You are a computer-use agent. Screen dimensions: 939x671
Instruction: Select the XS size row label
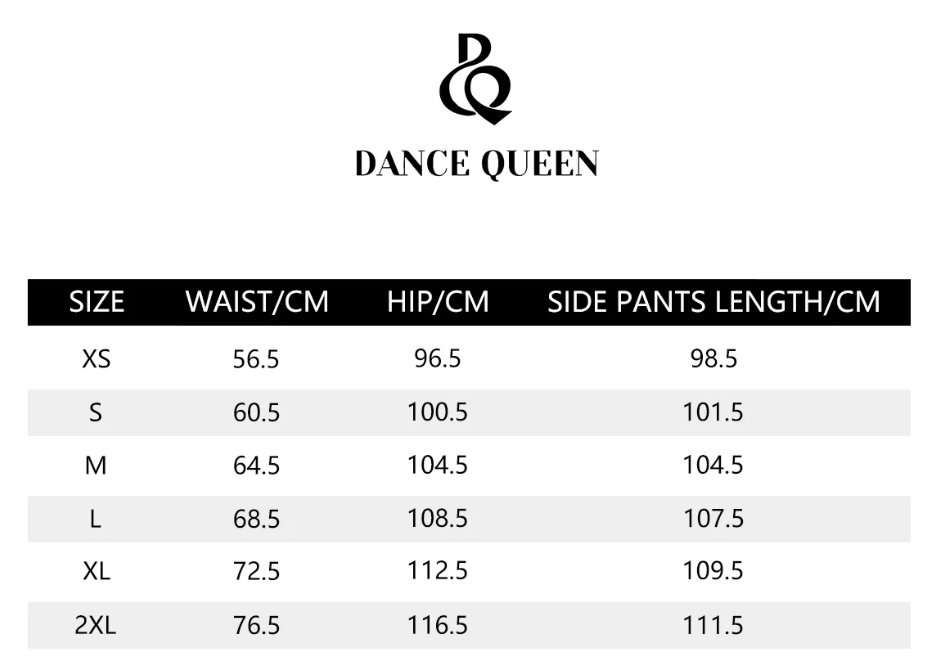[96, 359]
